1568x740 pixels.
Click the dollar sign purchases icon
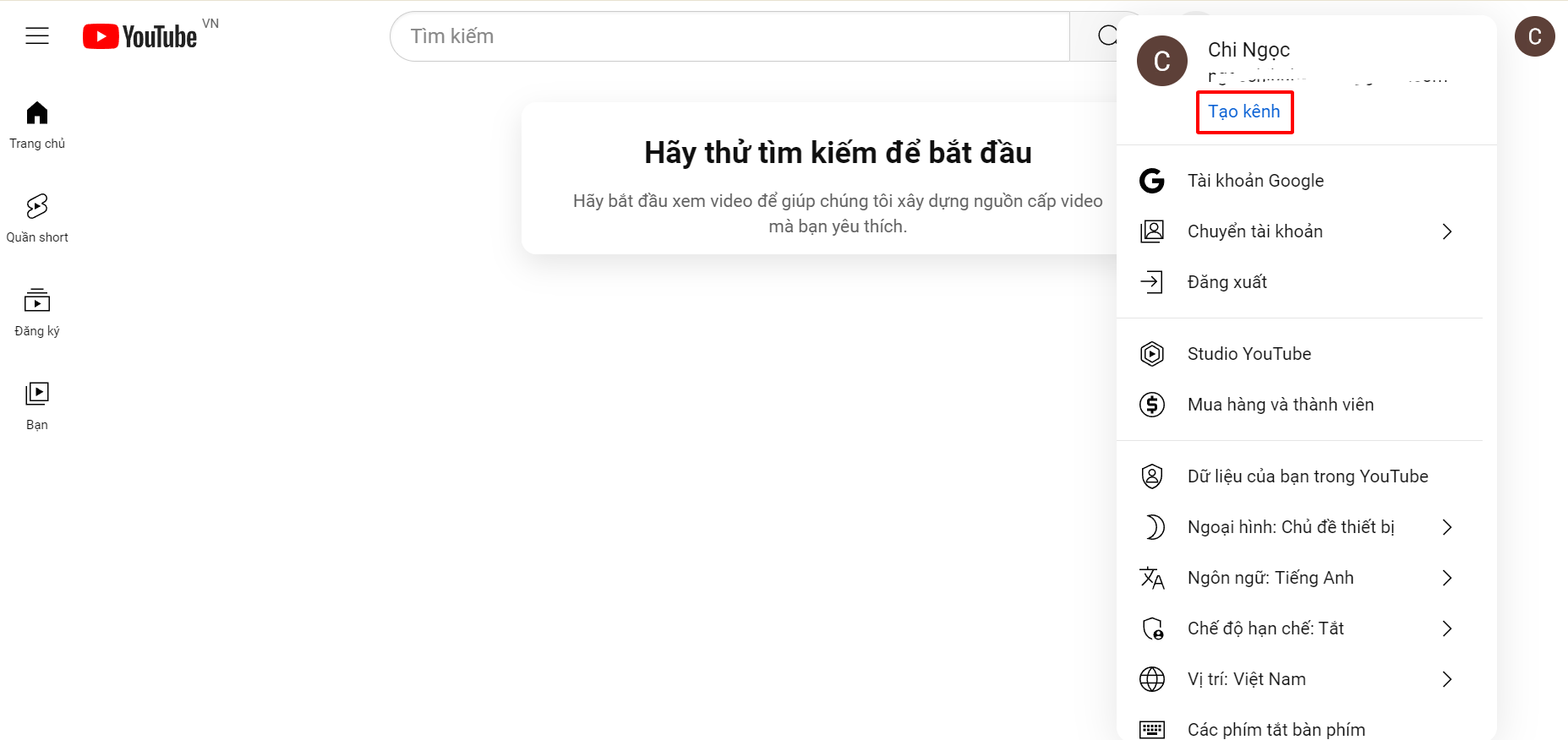pyautogui.click(x=1152, y=405)
